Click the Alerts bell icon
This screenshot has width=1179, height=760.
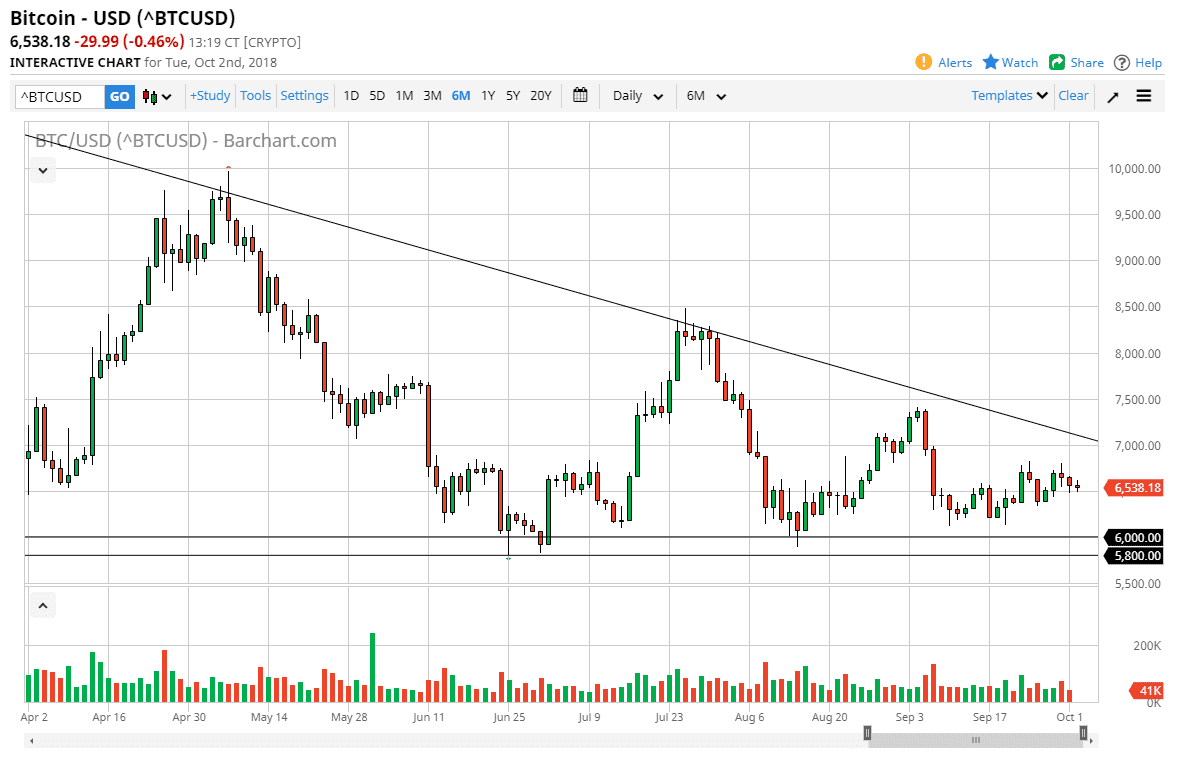924,62
